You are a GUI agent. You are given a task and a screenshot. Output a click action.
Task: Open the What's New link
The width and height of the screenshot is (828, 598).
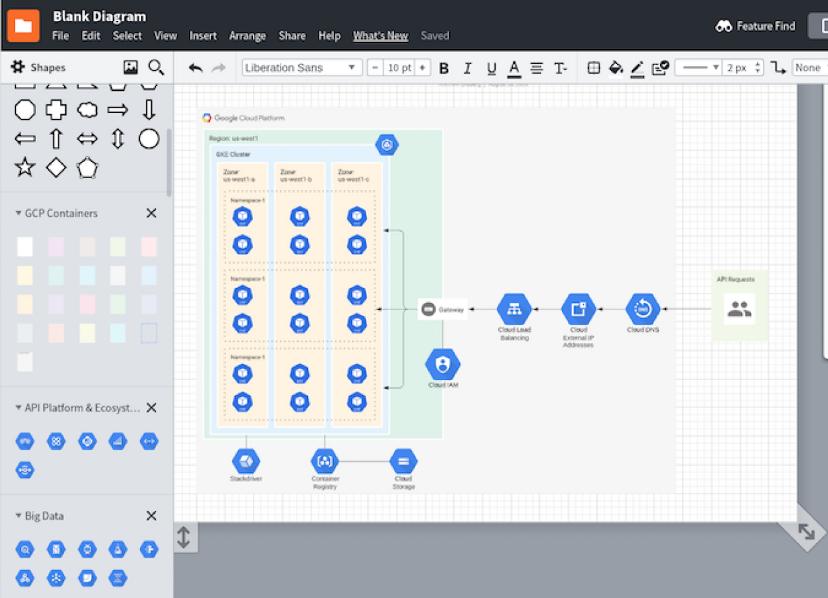pos(380,36)
